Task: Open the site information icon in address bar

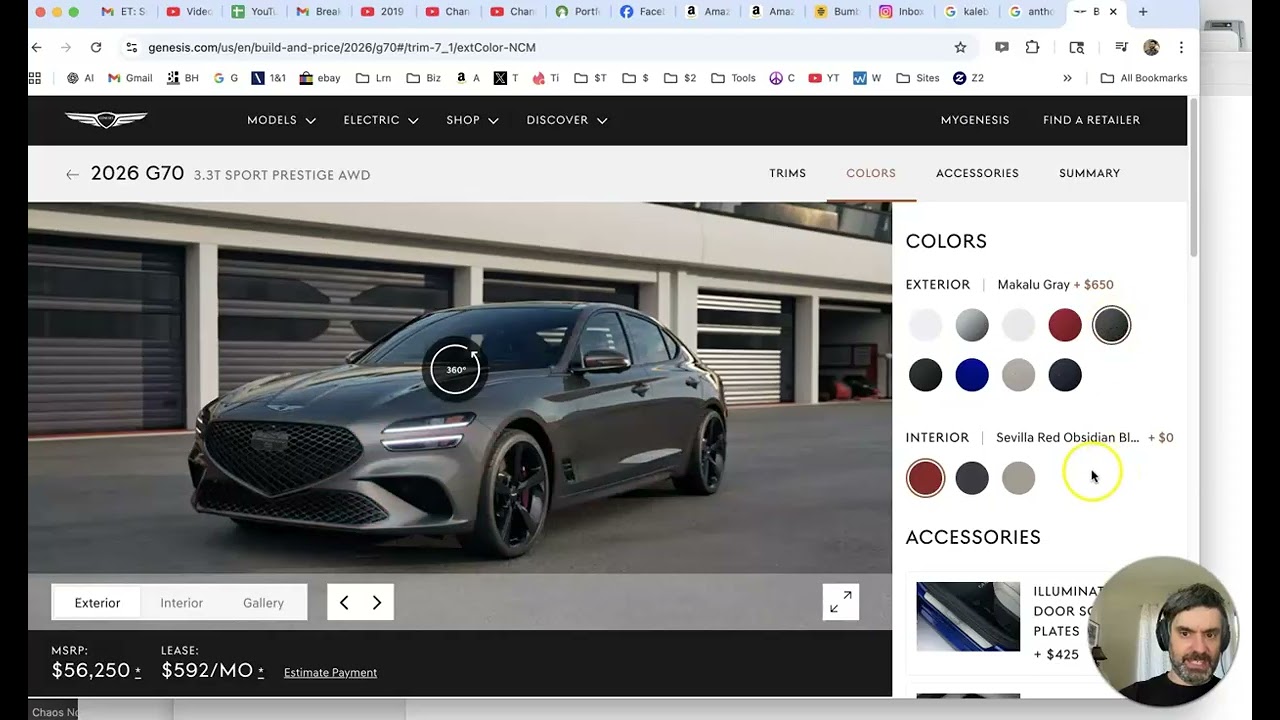Action: coord(131,47)
